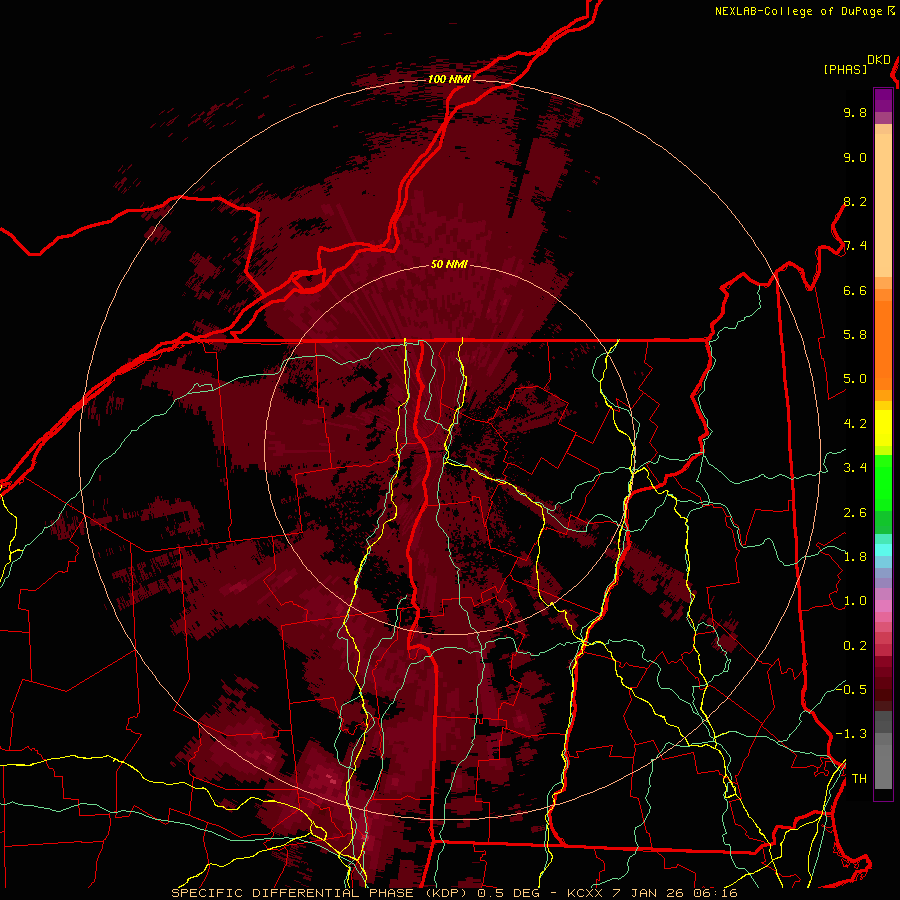Select the 5.0 legend value
The height and width of the screenshot is (900, 900).
(855, 379)
